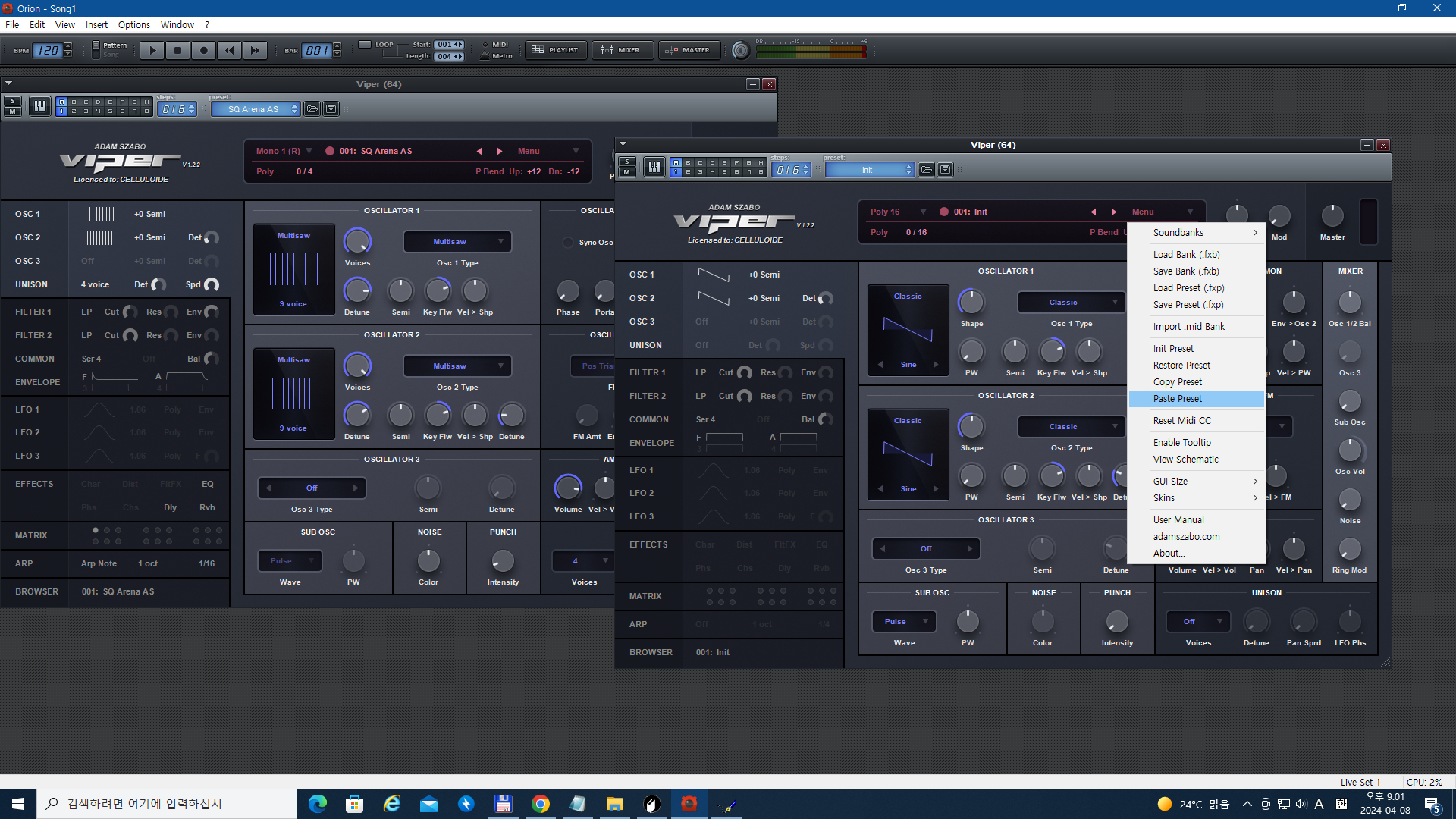The image size is (1456, 819).
Task: Open piano keyboard in left Viper window
Action: [x=40, y=107]
